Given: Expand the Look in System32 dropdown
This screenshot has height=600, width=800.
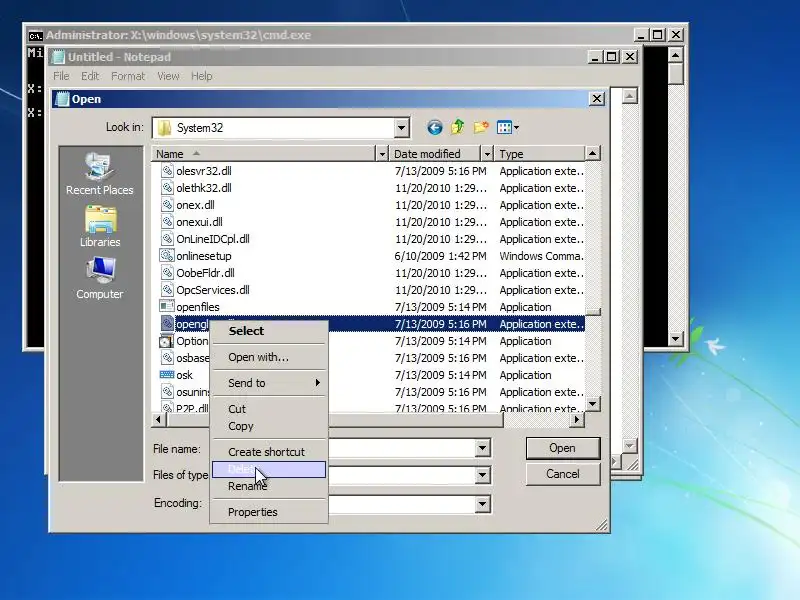Looking at the screenshot, I should 402,128.
